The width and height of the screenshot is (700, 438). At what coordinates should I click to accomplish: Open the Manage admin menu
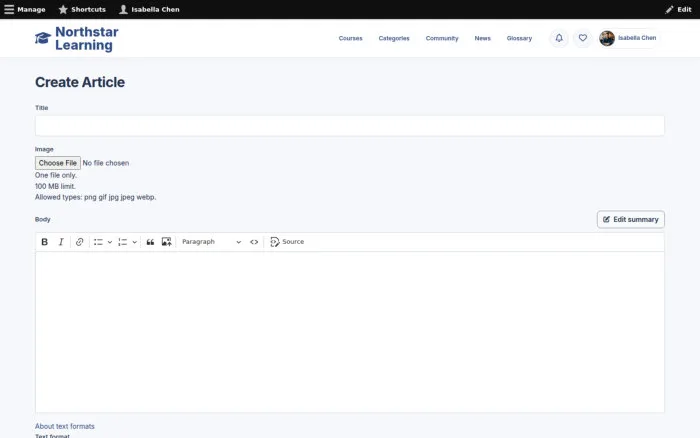pyautogui.click(x=25, y=9)
